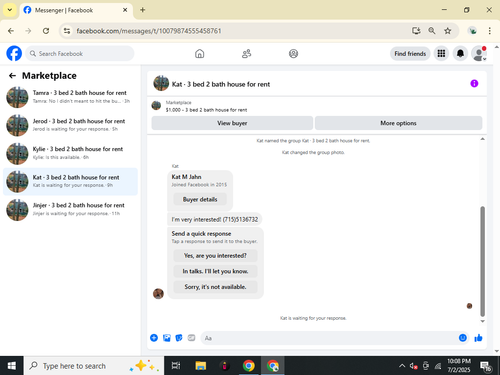Image resolution: width=500 pixels, height=375 pixels.
Task: Send quick response 'In talks. I'll let you know.'
Action: [x=215, y=271]
